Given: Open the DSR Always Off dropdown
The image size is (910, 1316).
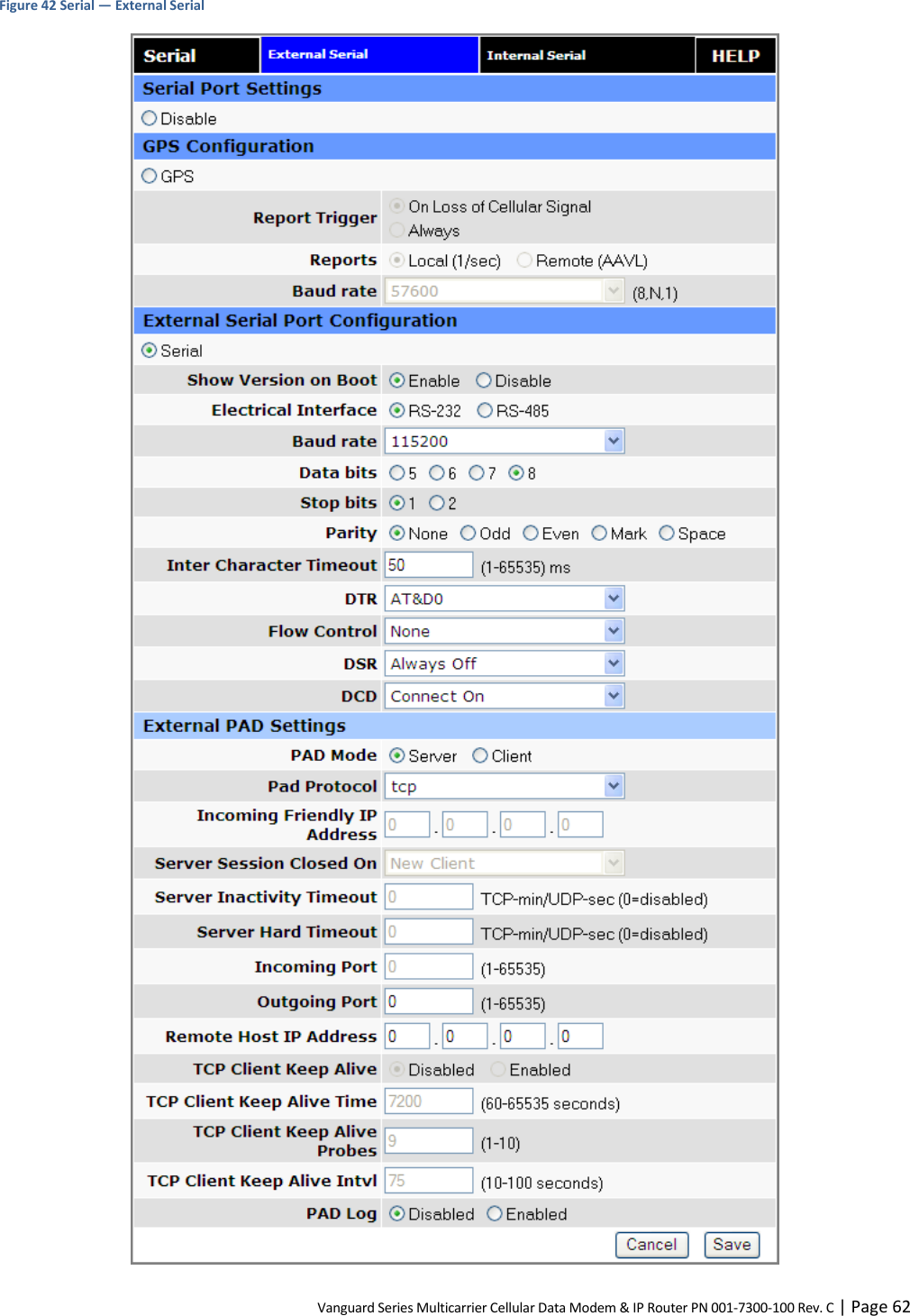Looking at the screenshot, I should point(505,663).
